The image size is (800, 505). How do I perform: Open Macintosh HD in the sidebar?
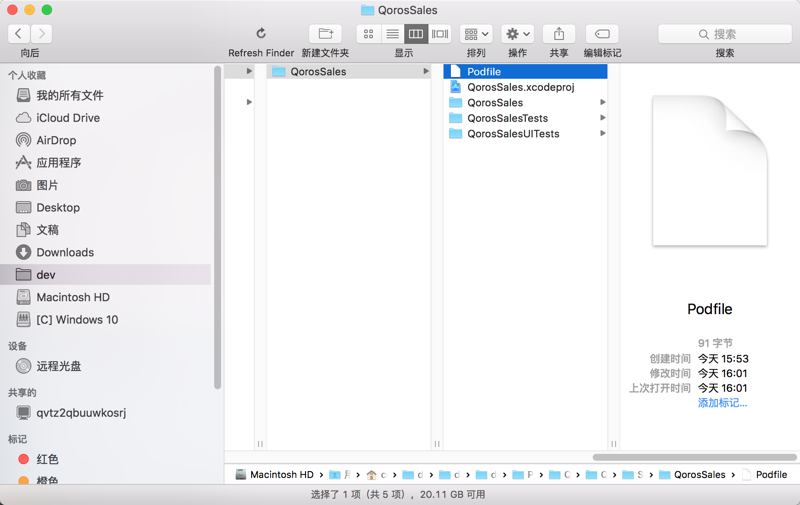click(73, 297)
